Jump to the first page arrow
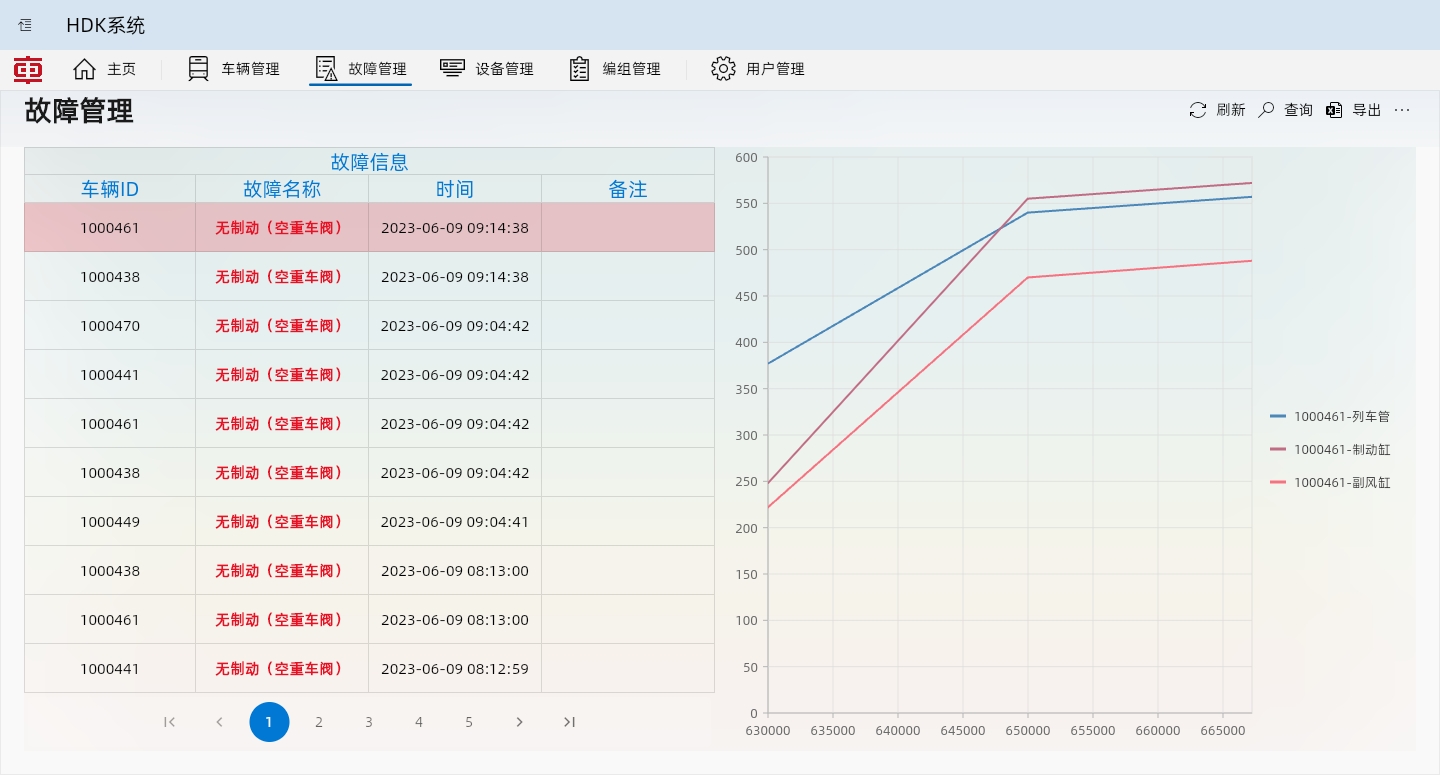 coord(169,722)
